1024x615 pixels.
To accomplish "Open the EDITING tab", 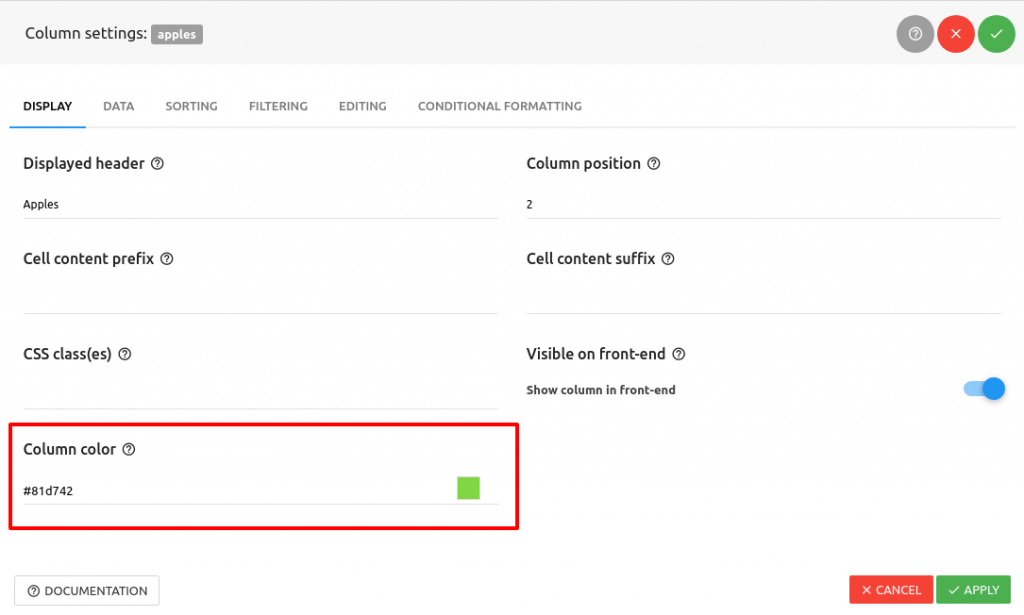I will (362, 106).
